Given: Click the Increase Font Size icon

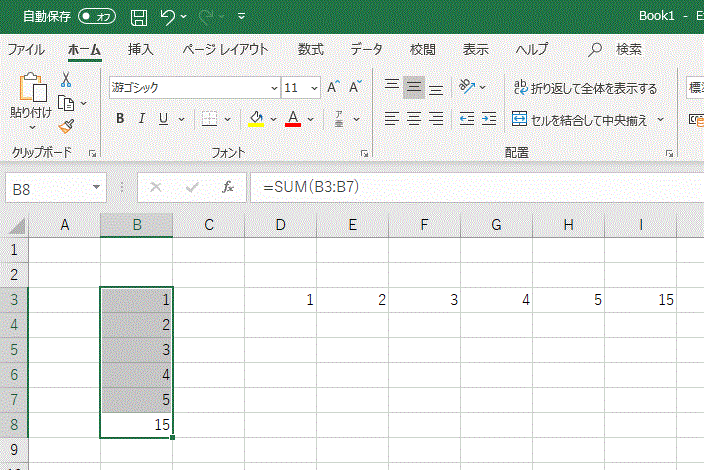Looking at the screenshot, I should click(334, 88).
